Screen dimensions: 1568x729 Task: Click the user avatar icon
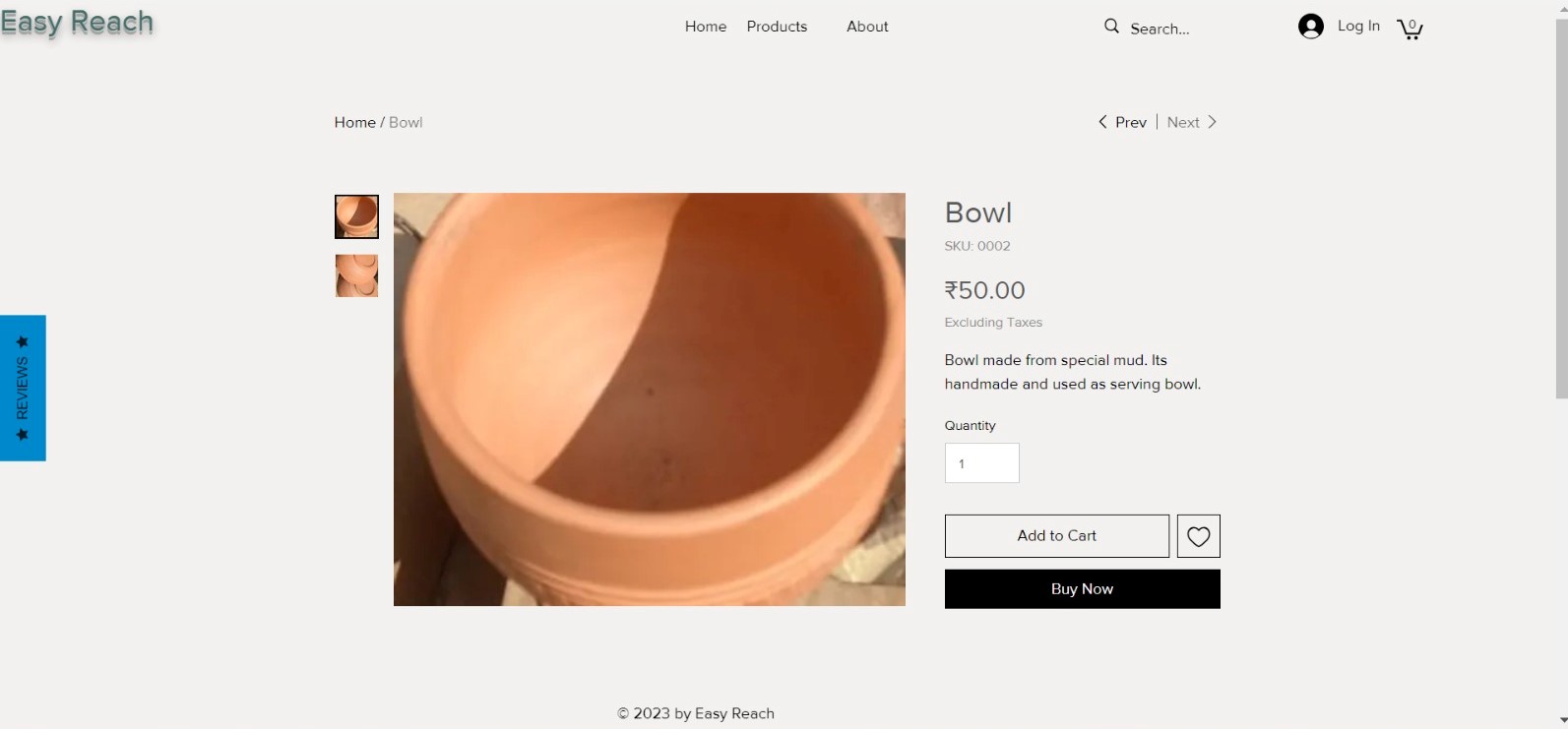click(x=1310, y=27)
